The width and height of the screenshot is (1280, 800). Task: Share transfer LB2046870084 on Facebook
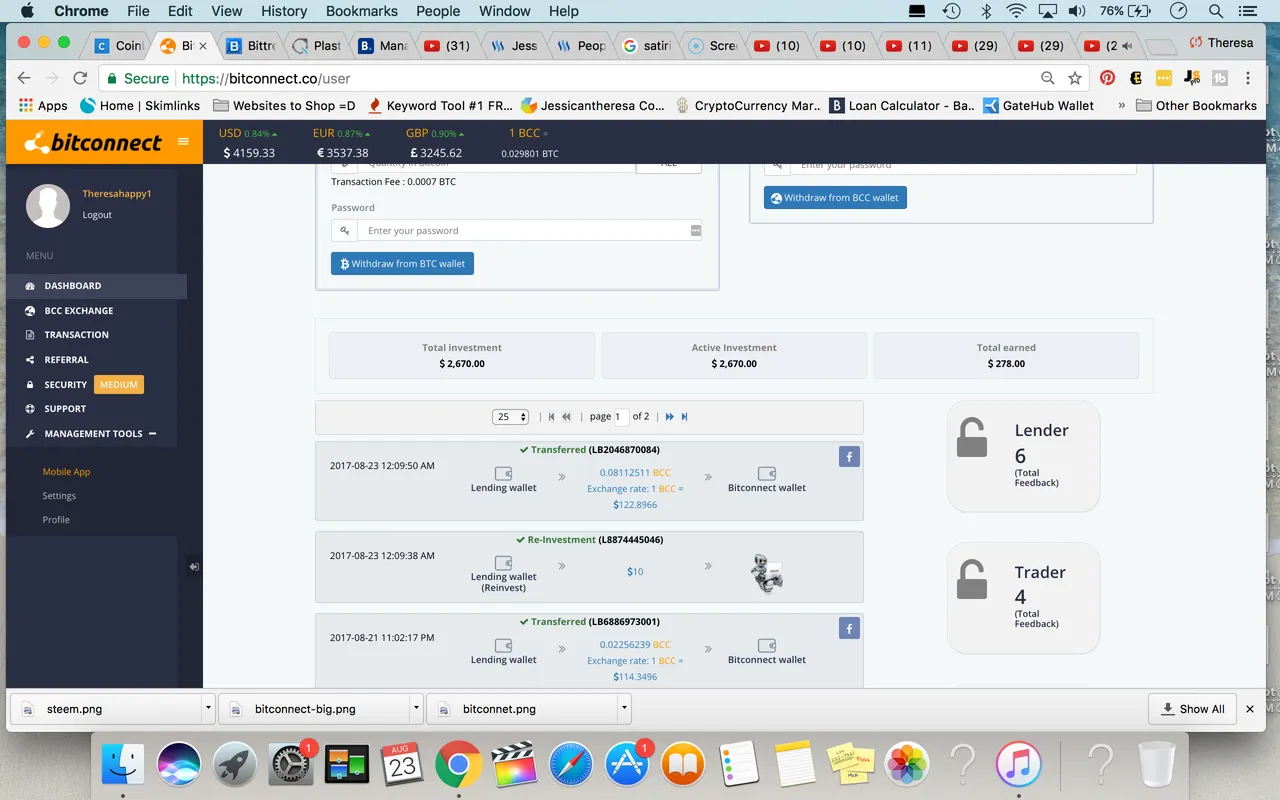(849, 457)
